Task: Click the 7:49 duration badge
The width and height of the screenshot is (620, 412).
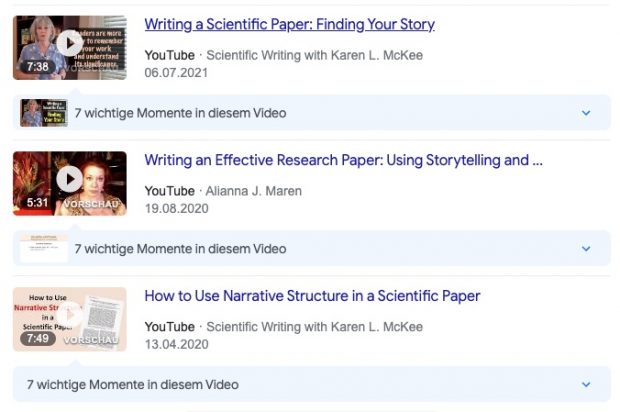Action: pos(38,339)
